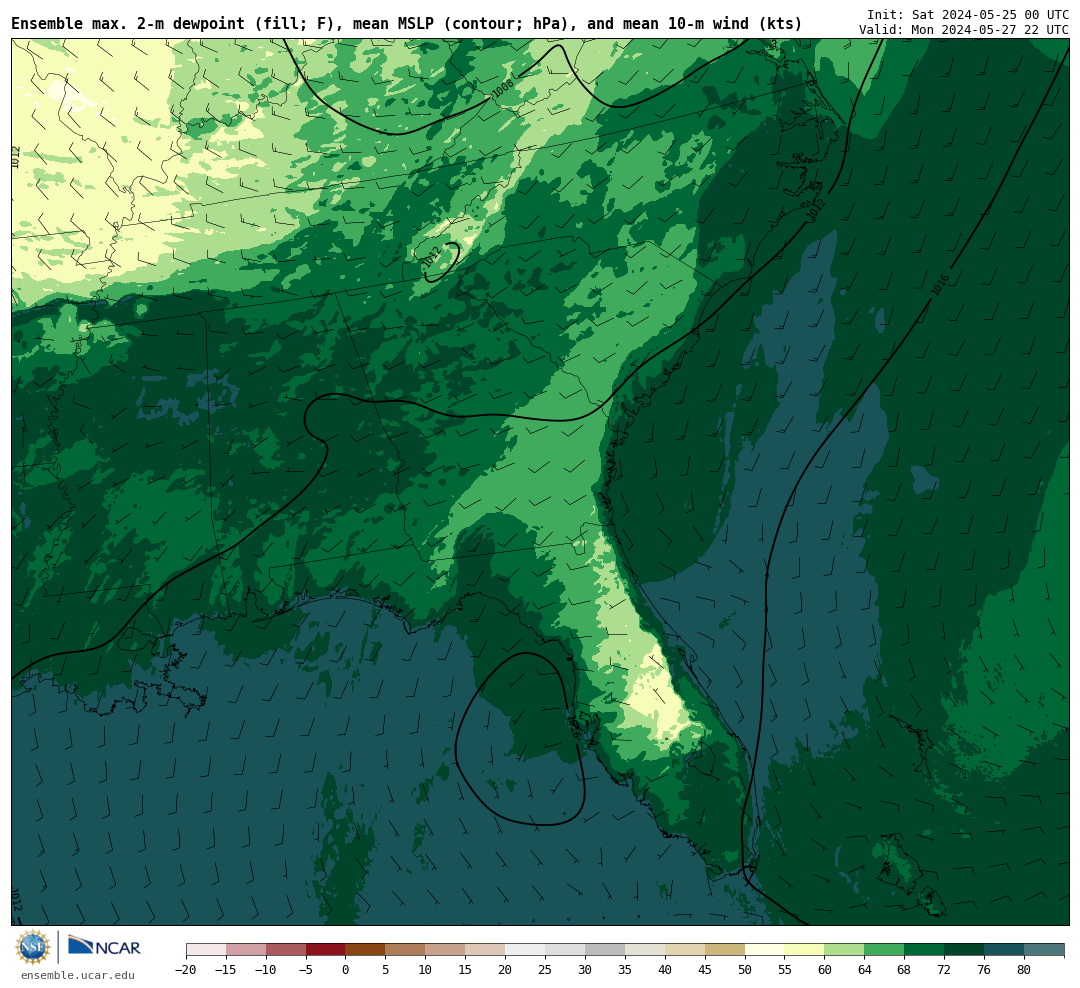Click the dark green 72-76 swatch

pyautogui.click(x=964, y=950)
